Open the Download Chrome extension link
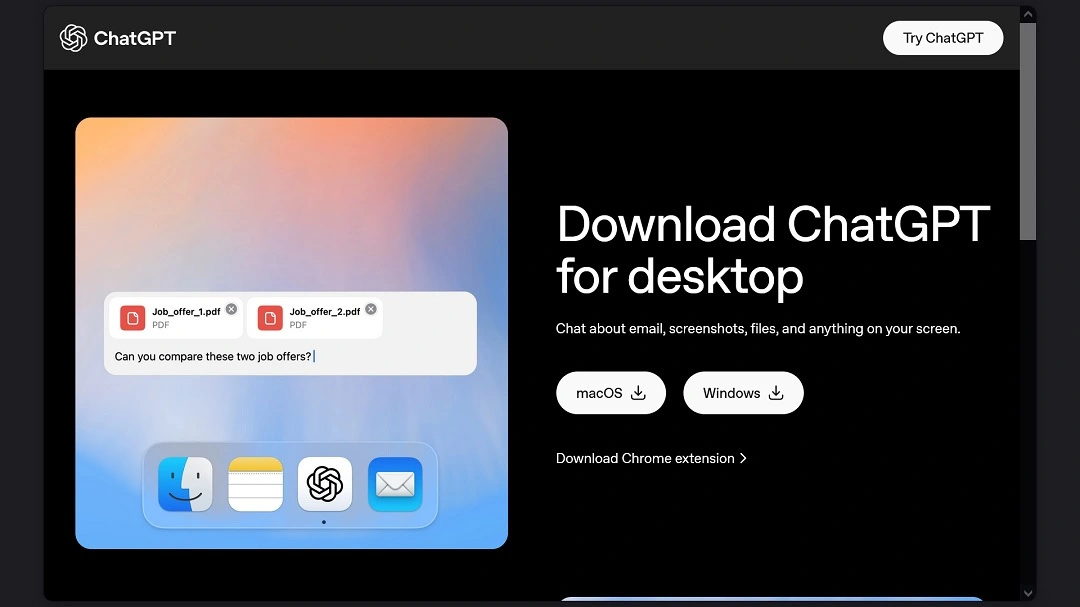This screenshot has width=1080, height=607. pos(651,458)
